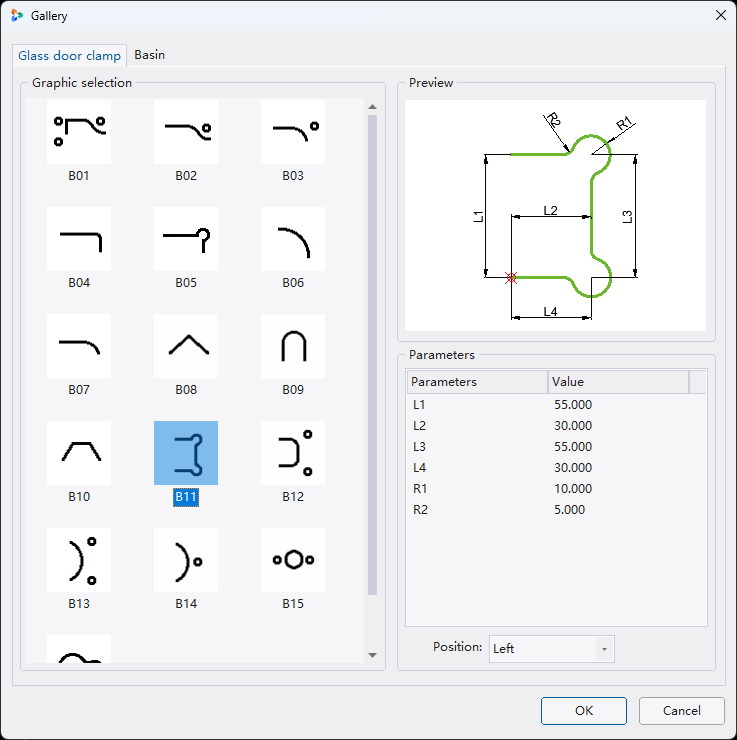
Task: Confirm with the OK button
Action: pos(584,711)
